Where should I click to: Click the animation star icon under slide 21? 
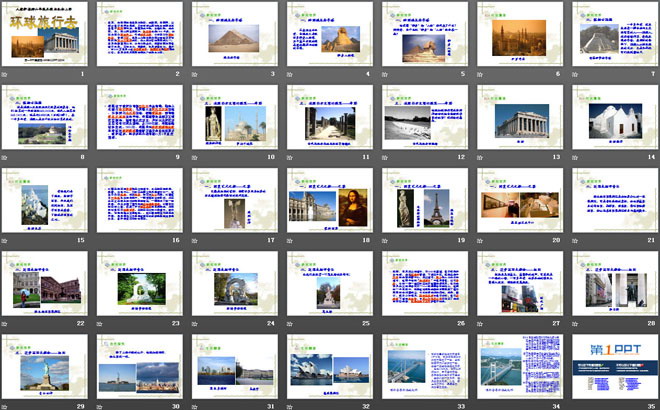click(x=575, y=241)
